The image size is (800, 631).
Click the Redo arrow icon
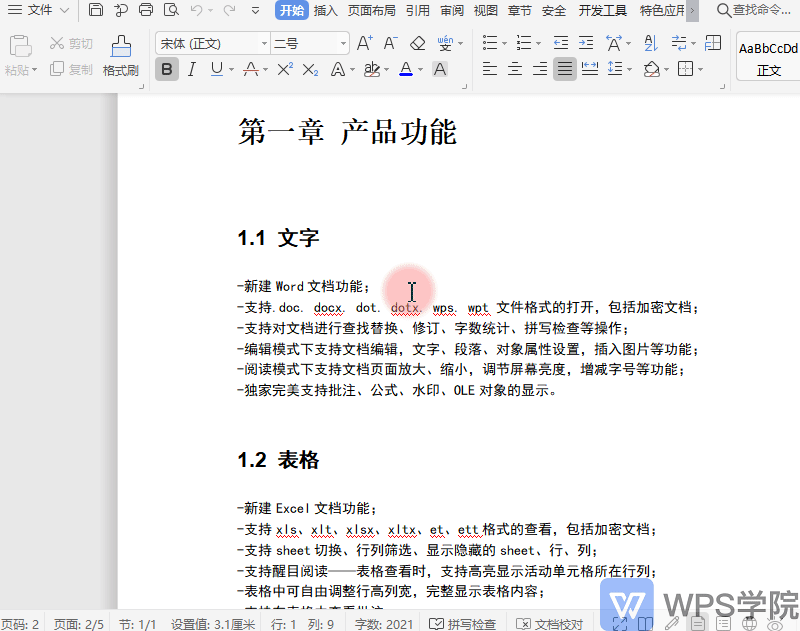pos(230,10)
